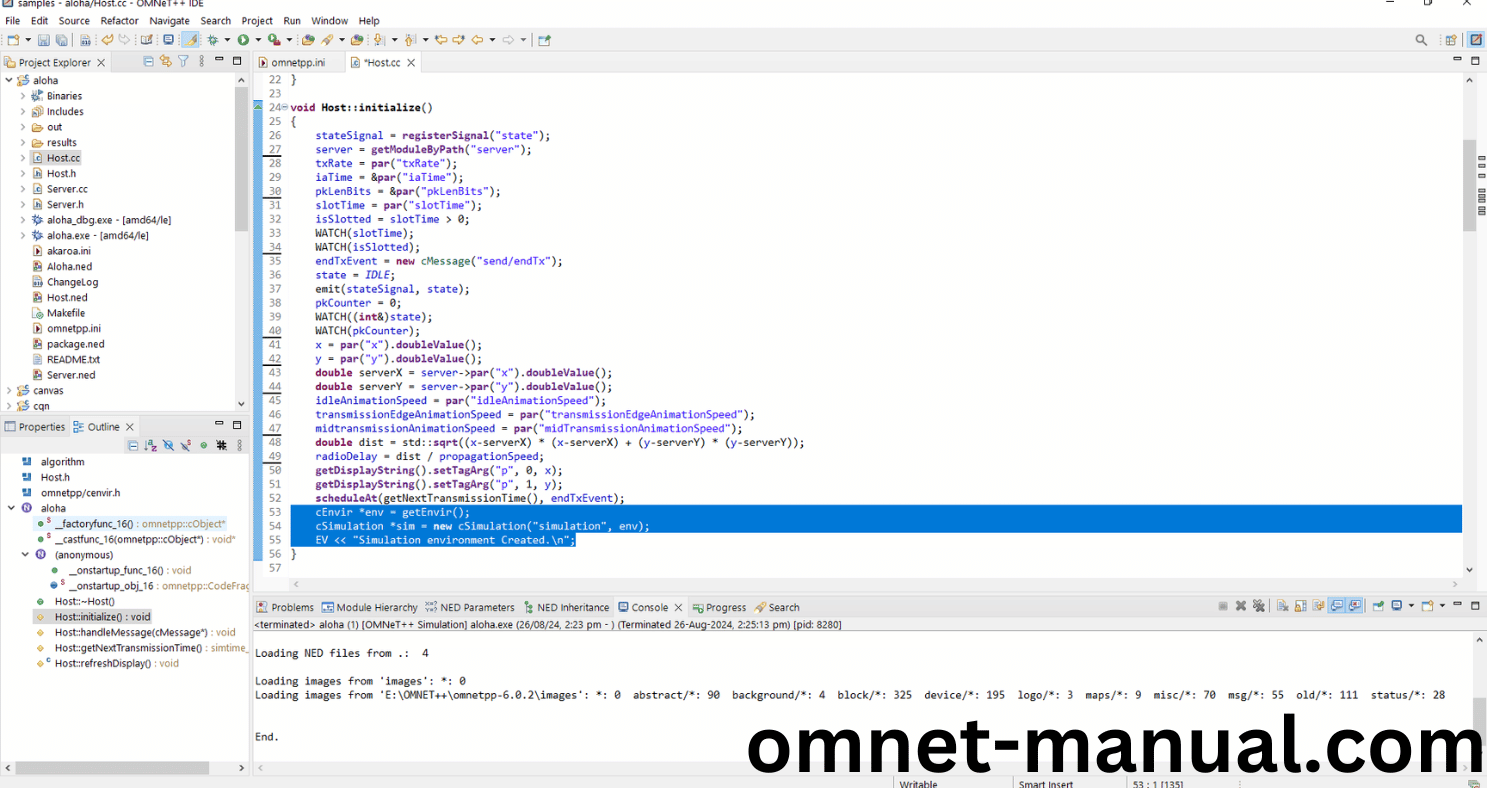Click the search magnifier icon at top right

[1421, 40]
